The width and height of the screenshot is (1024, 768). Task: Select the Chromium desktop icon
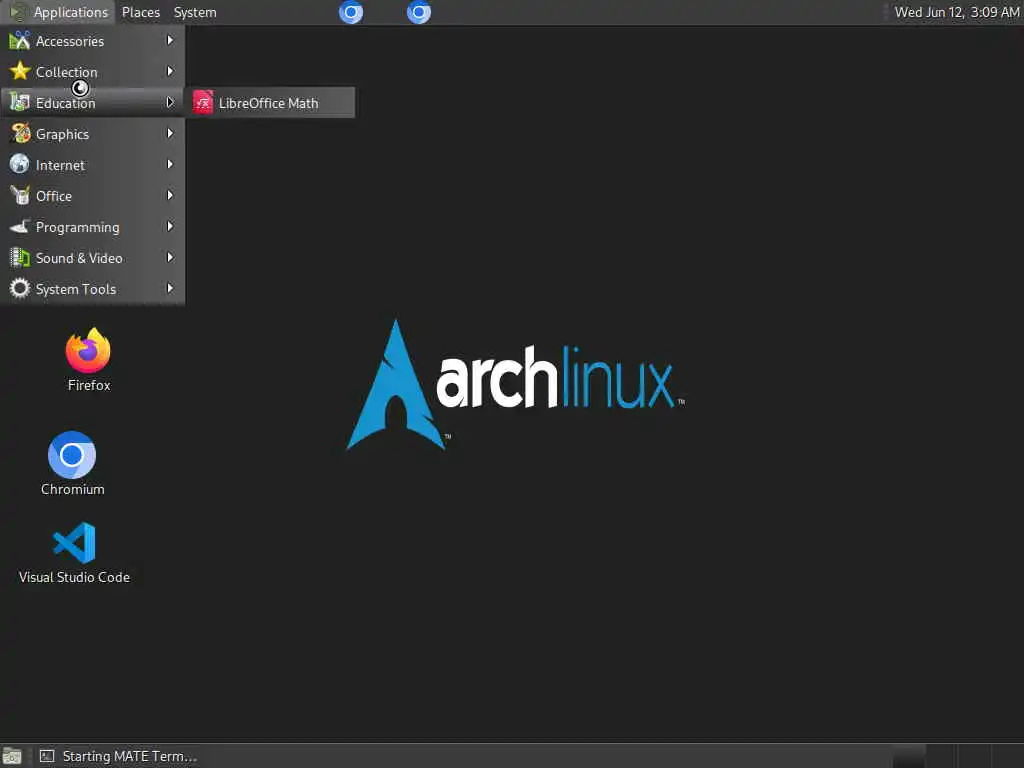[72, 455]
